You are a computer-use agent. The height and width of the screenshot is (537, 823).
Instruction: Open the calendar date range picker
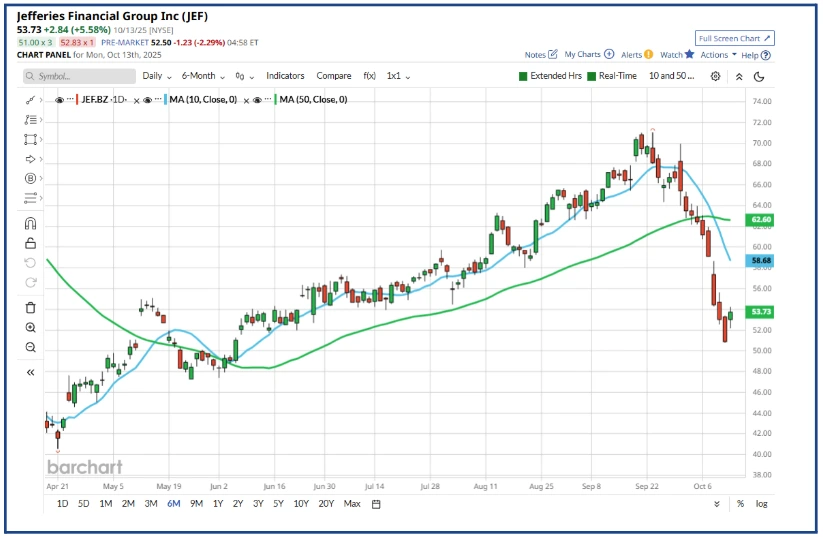pyautogui.click(x=376, y=504)
